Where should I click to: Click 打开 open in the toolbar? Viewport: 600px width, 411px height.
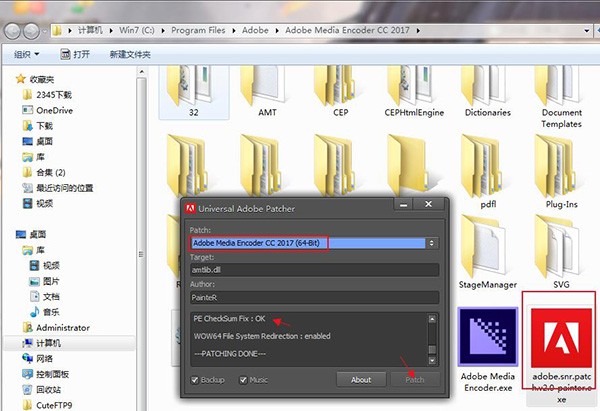pos(75,54)
